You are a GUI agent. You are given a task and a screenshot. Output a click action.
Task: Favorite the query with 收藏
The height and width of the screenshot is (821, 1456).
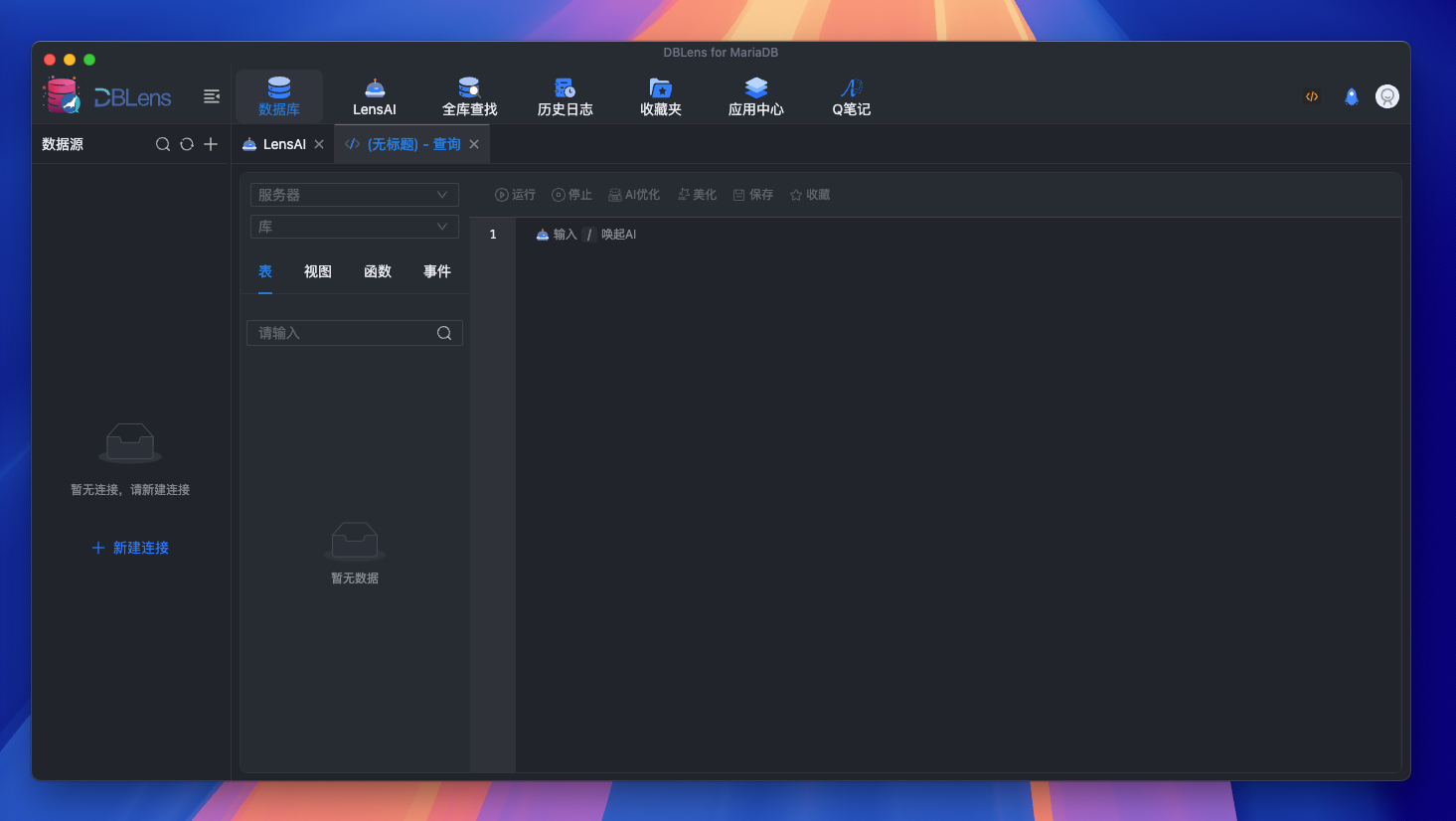pos(810,195)
